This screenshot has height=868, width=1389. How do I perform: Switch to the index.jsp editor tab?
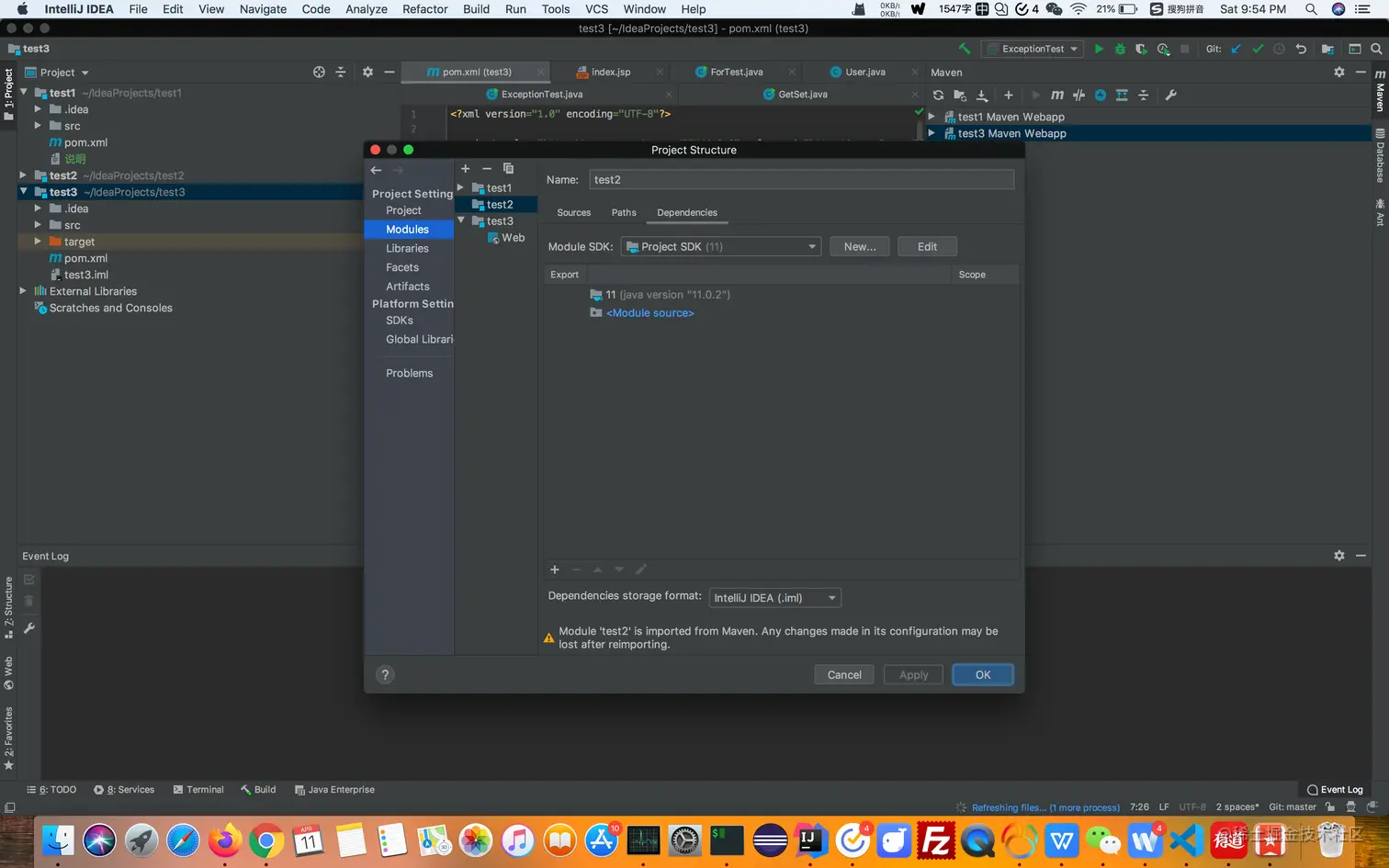point(611,72)
